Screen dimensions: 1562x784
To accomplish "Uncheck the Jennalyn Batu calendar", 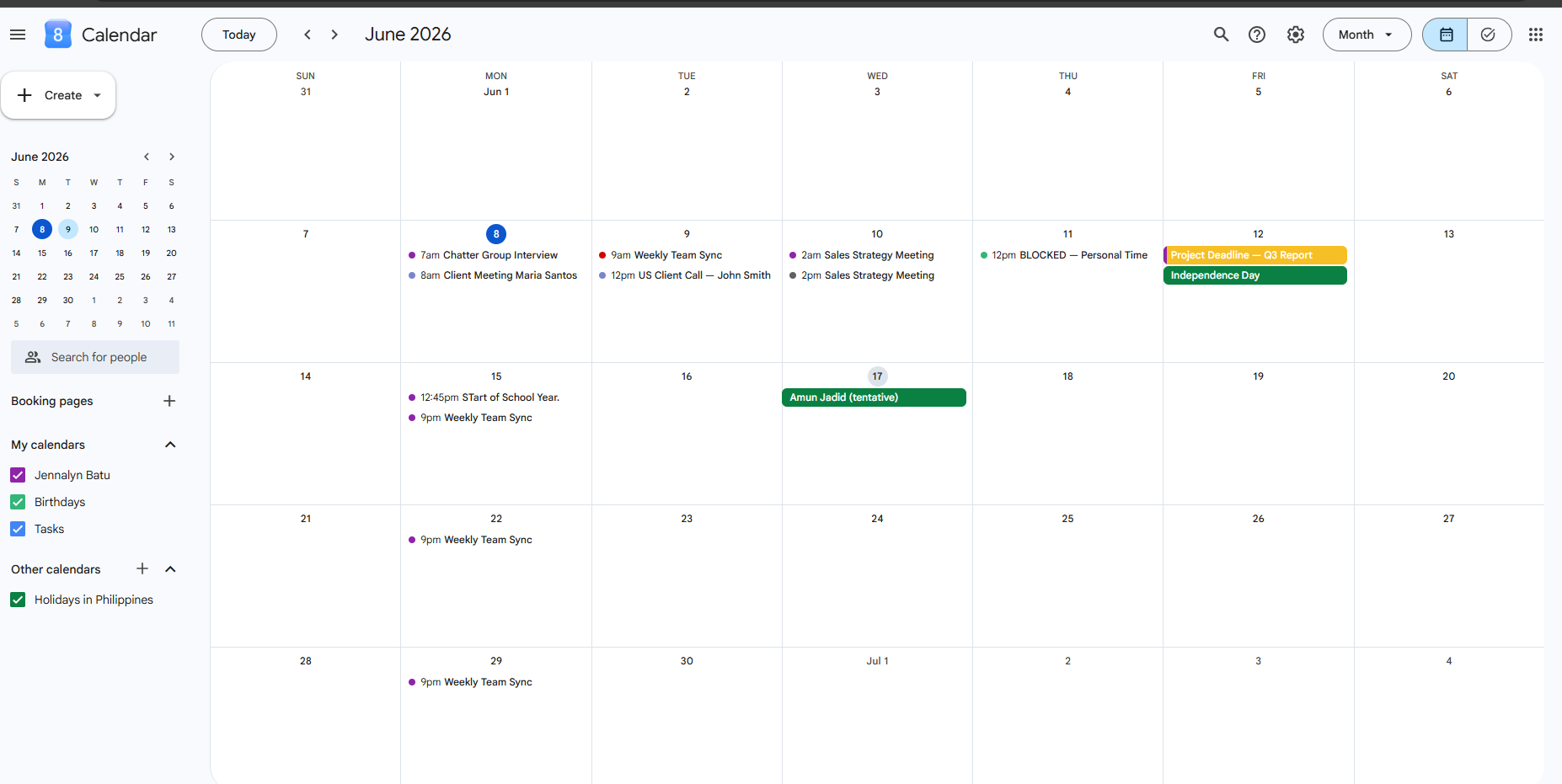I will click(18, 475).
